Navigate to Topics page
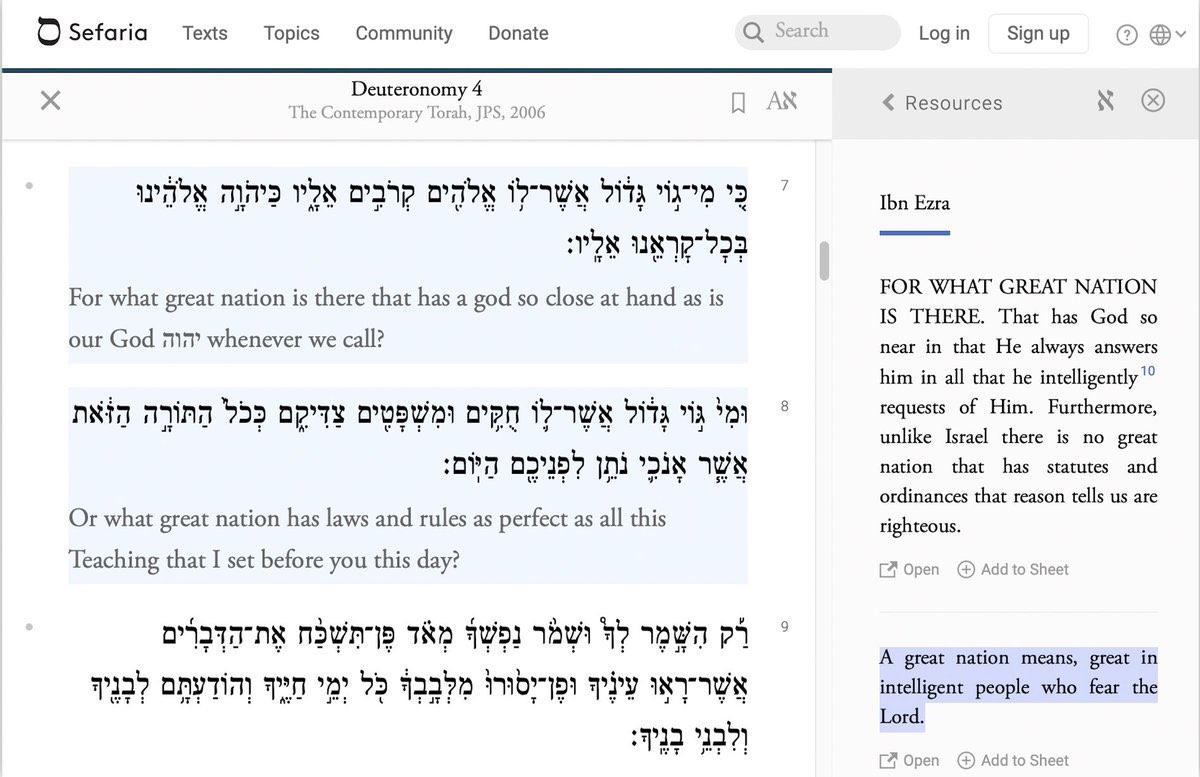The width and height of the screenshot is (1200, 777). click(291, 33)
